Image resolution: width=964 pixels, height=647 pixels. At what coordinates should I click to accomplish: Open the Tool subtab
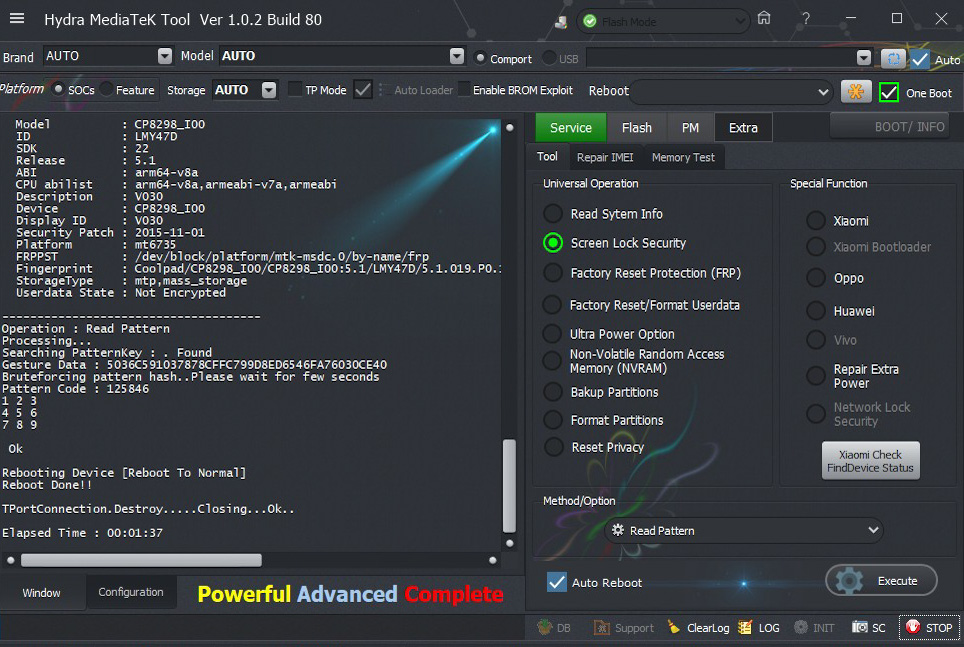[547, 157]
